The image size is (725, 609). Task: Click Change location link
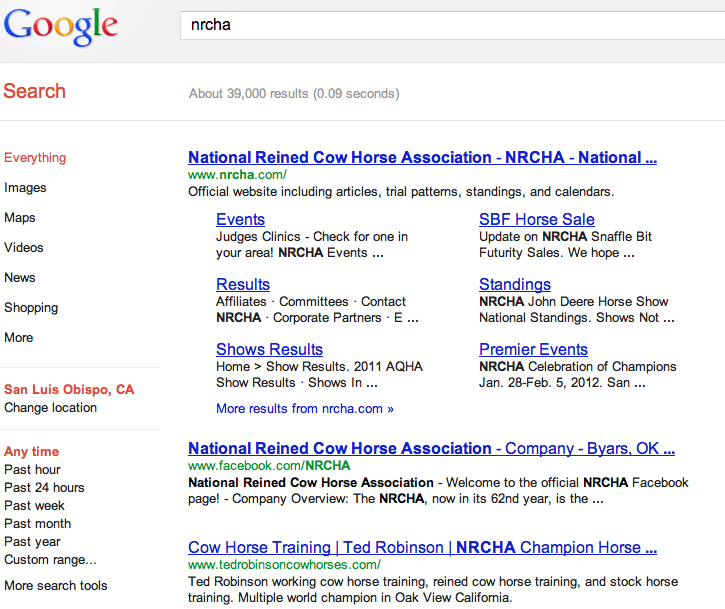pos(50,408)
